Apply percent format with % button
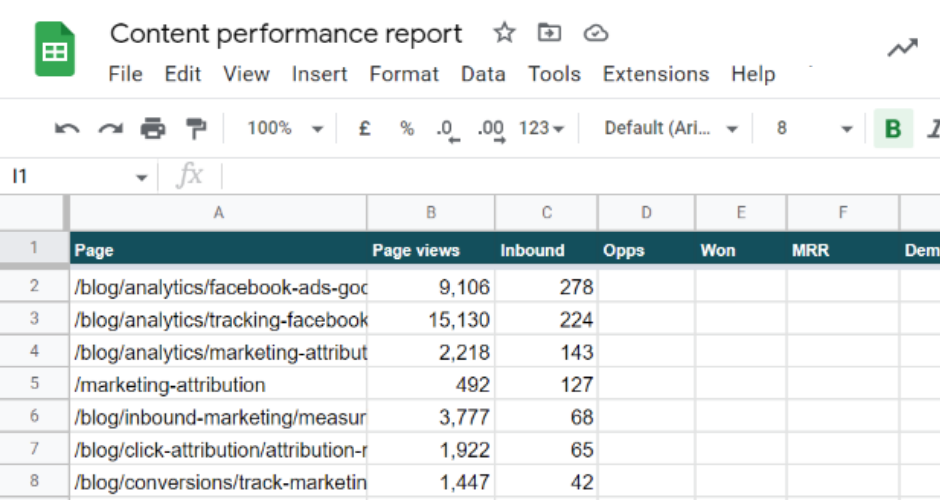 [406, 128]
